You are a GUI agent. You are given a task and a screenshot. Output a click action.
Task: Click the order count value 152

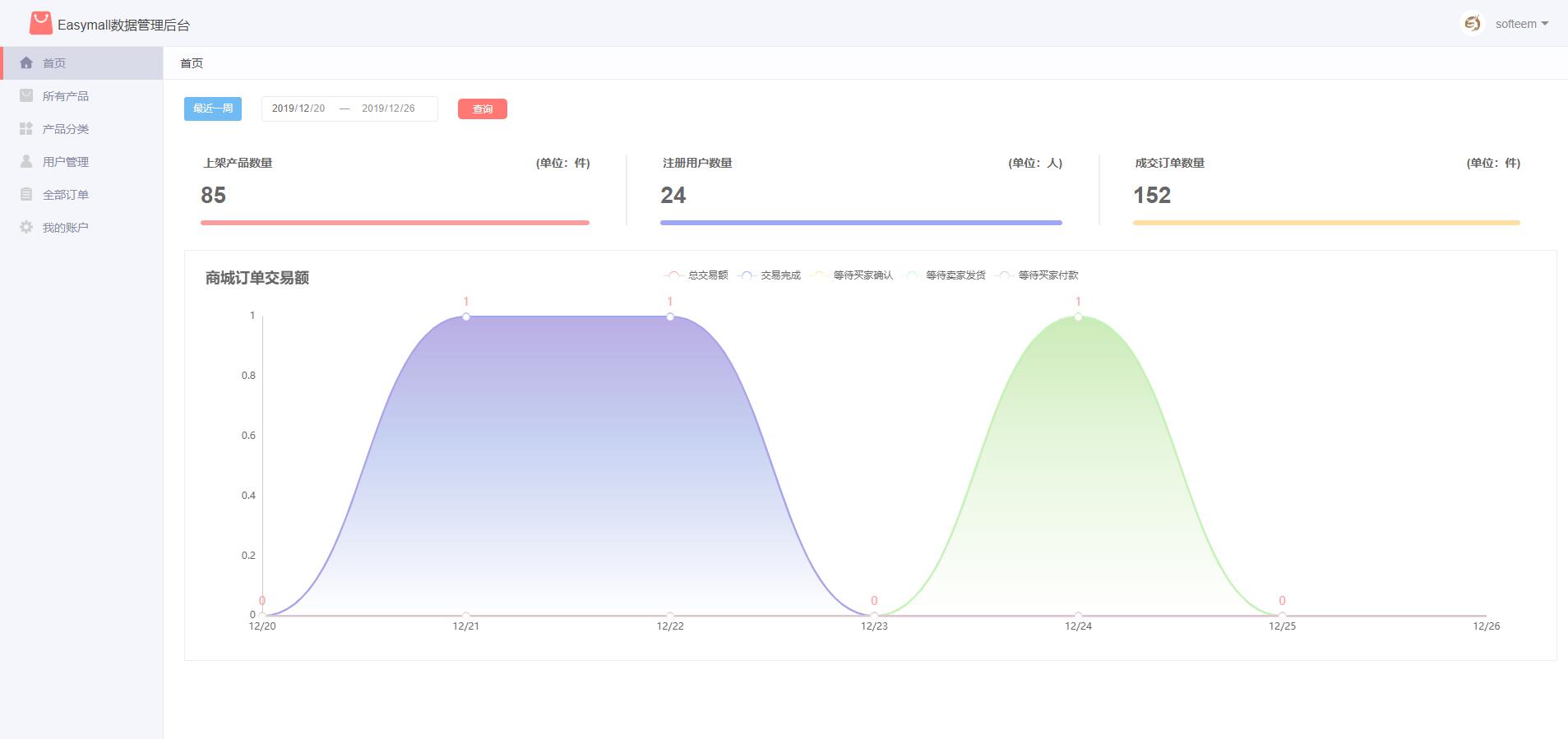point(1152,195)
